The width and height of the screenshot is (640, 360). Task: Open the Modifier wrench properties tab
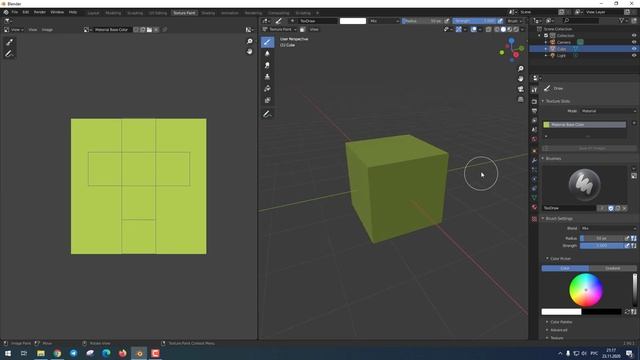[534, 160]
